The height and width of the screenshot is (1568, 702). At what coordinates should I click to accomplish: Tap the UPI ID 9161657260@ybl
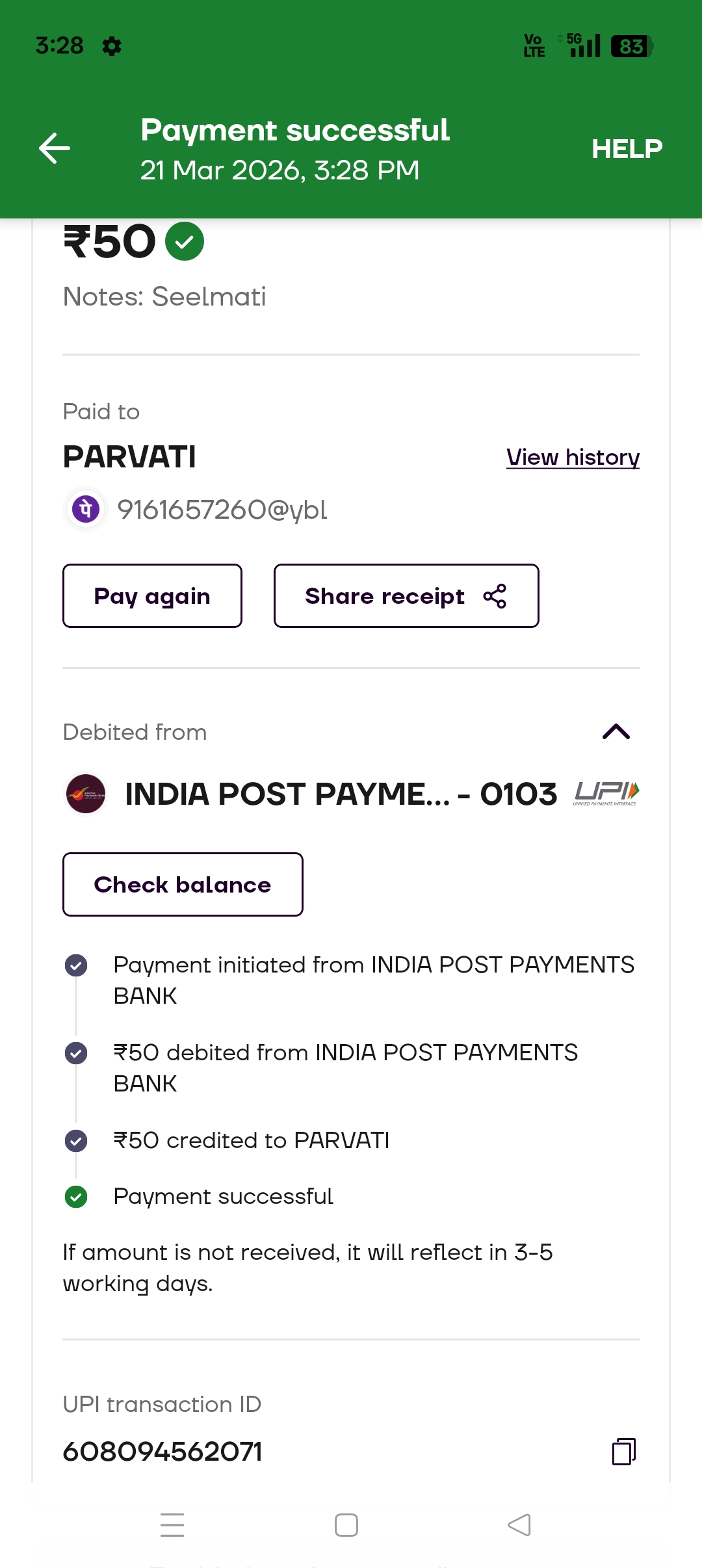tap(222, 510)
